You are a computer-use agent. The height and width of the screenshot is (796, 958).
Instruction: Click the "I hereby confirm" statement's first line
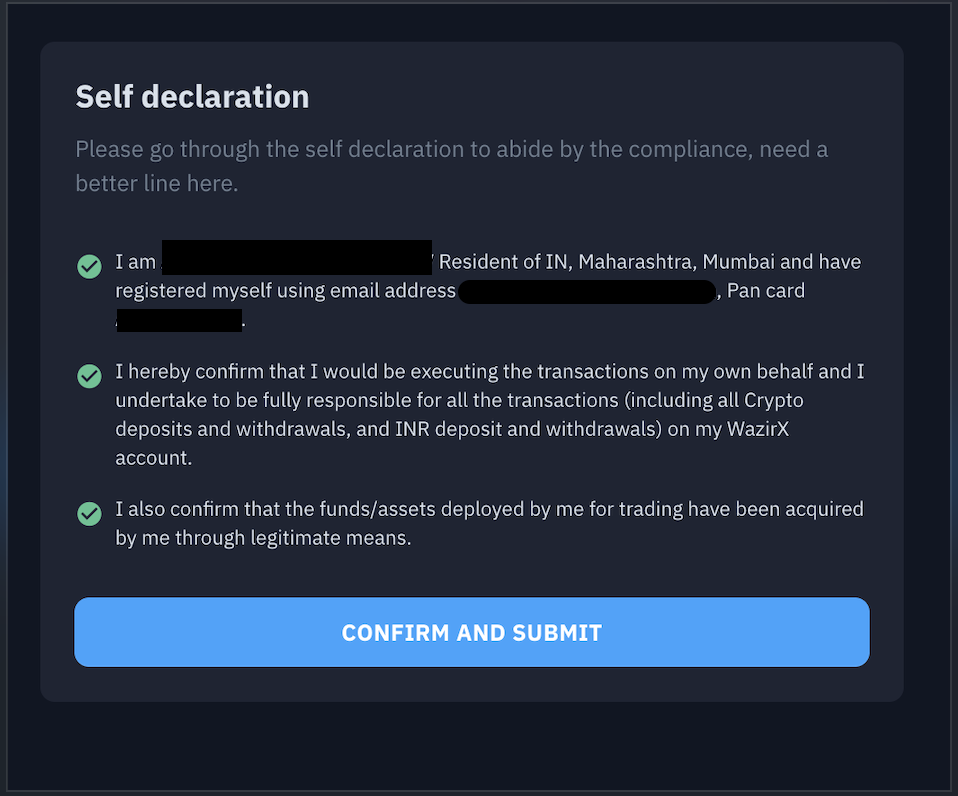[x=489, y=373]
